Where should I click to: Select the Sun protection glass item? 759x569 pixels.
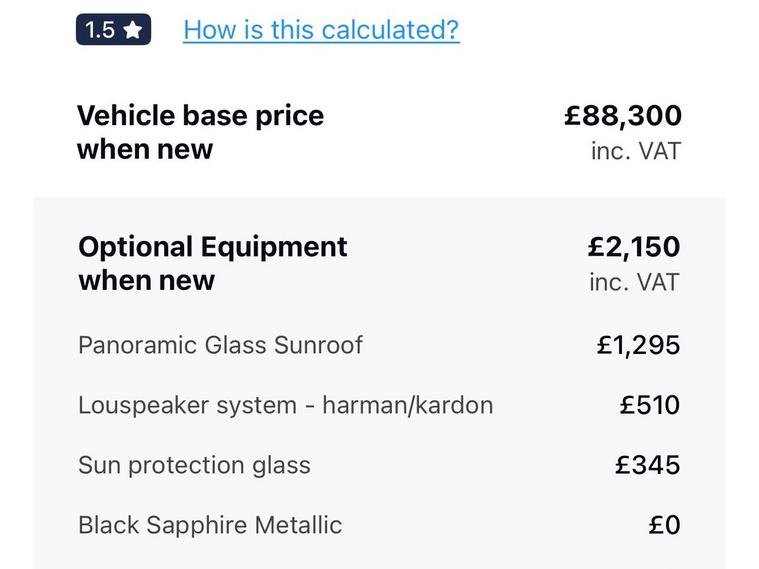coord(194,465)
